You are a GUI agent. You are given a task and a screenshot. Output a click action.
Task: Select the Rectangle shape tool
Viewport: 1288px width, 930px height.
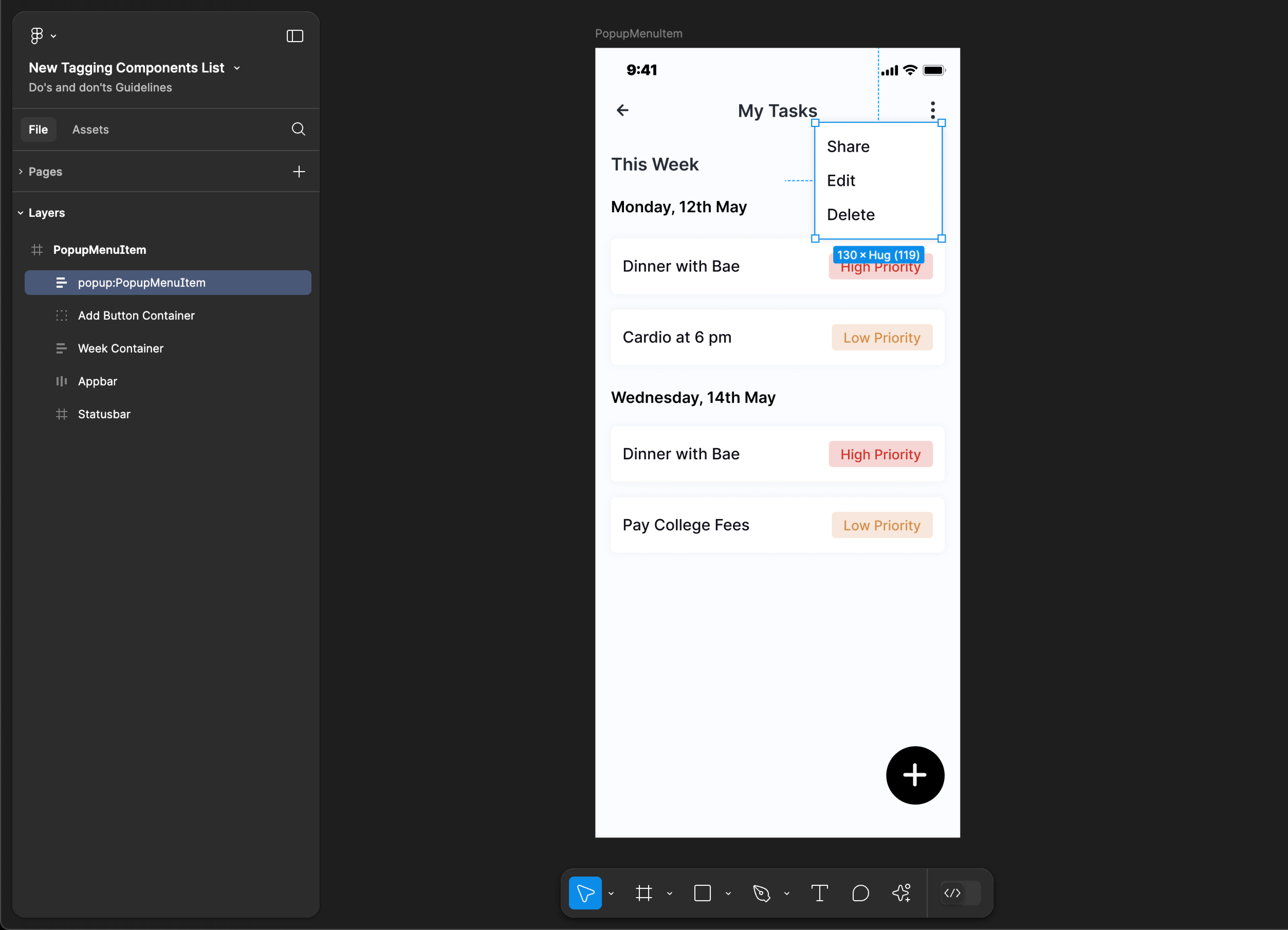(x=703, y=892)
